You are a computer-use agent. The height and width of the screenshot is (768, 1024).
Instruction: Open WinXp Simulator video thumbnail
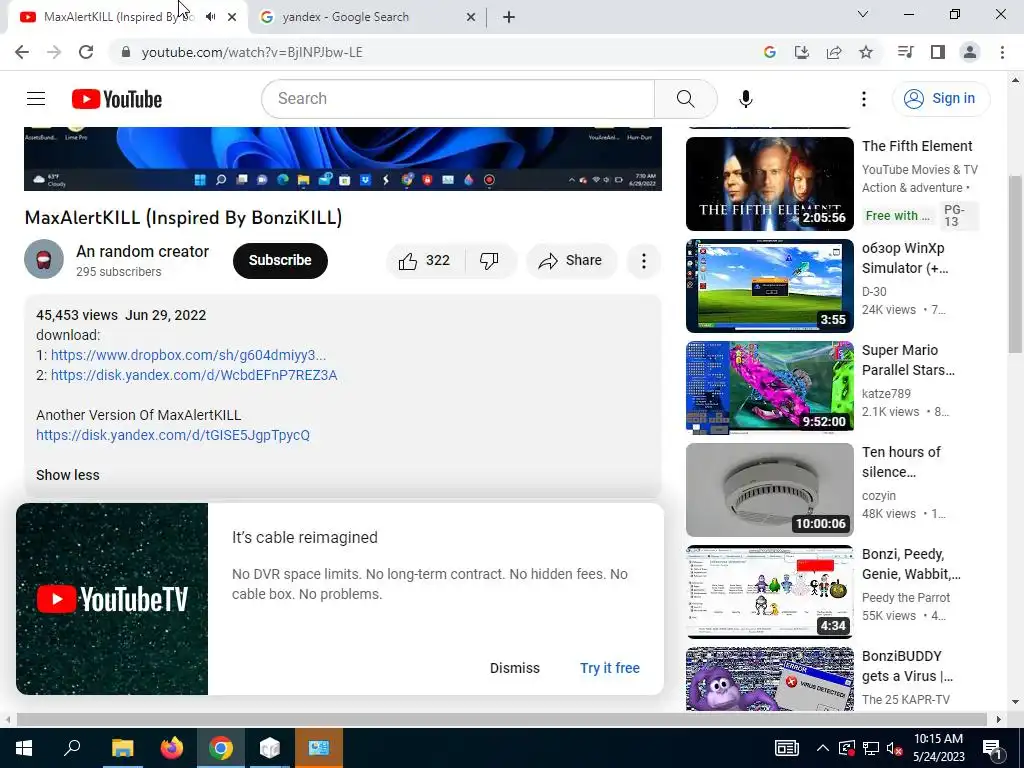[x=769, y=285]
